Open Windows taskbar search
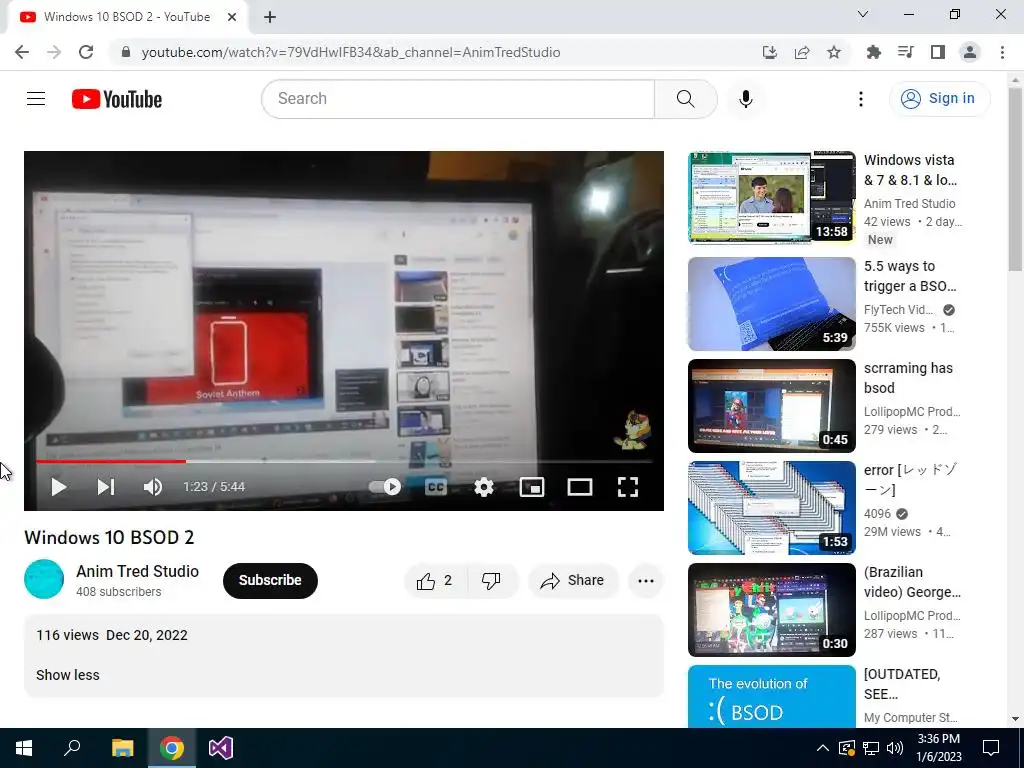This screenshot has width=1024, height=768. 72,748
